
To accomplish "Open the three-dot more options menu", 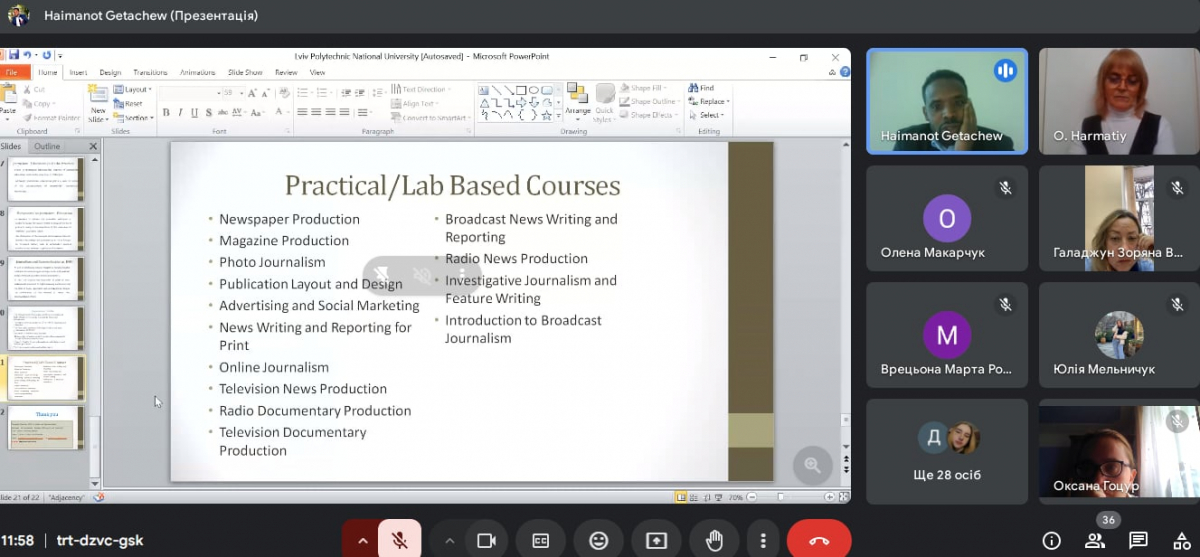I will 762,541.
